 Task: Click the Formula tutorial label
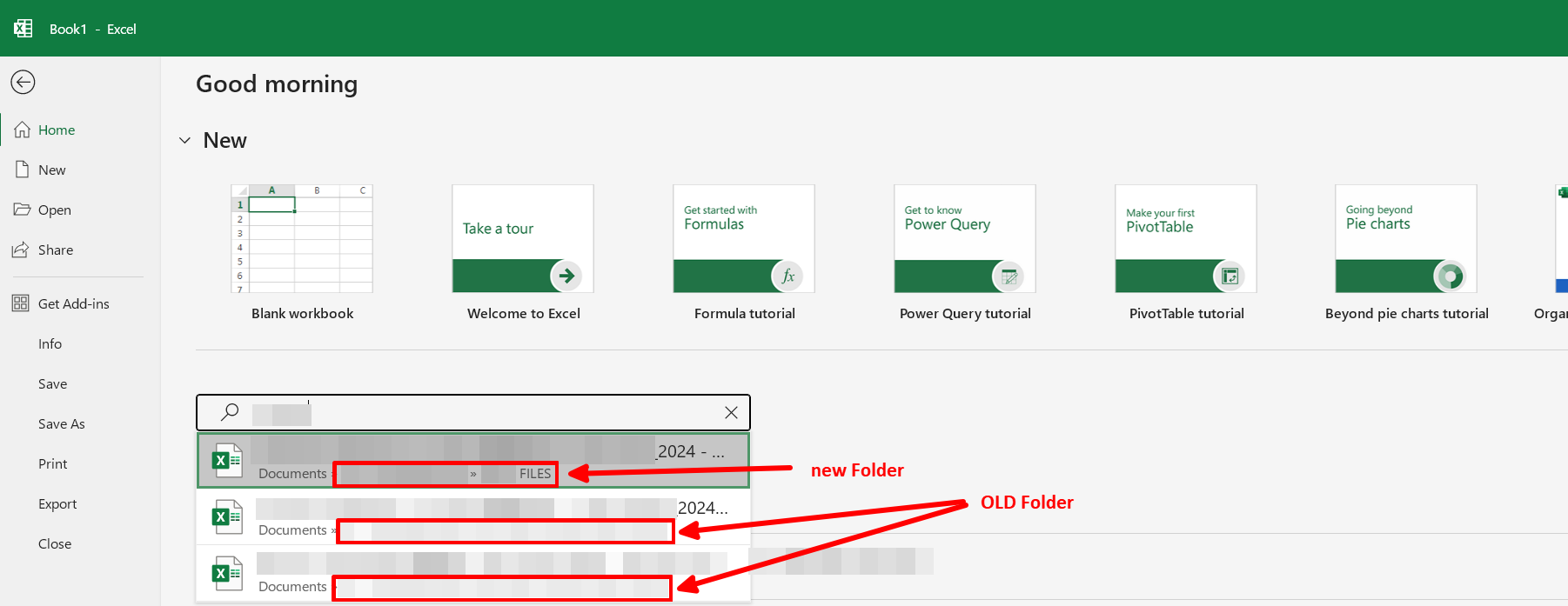(x=744, y=313)
